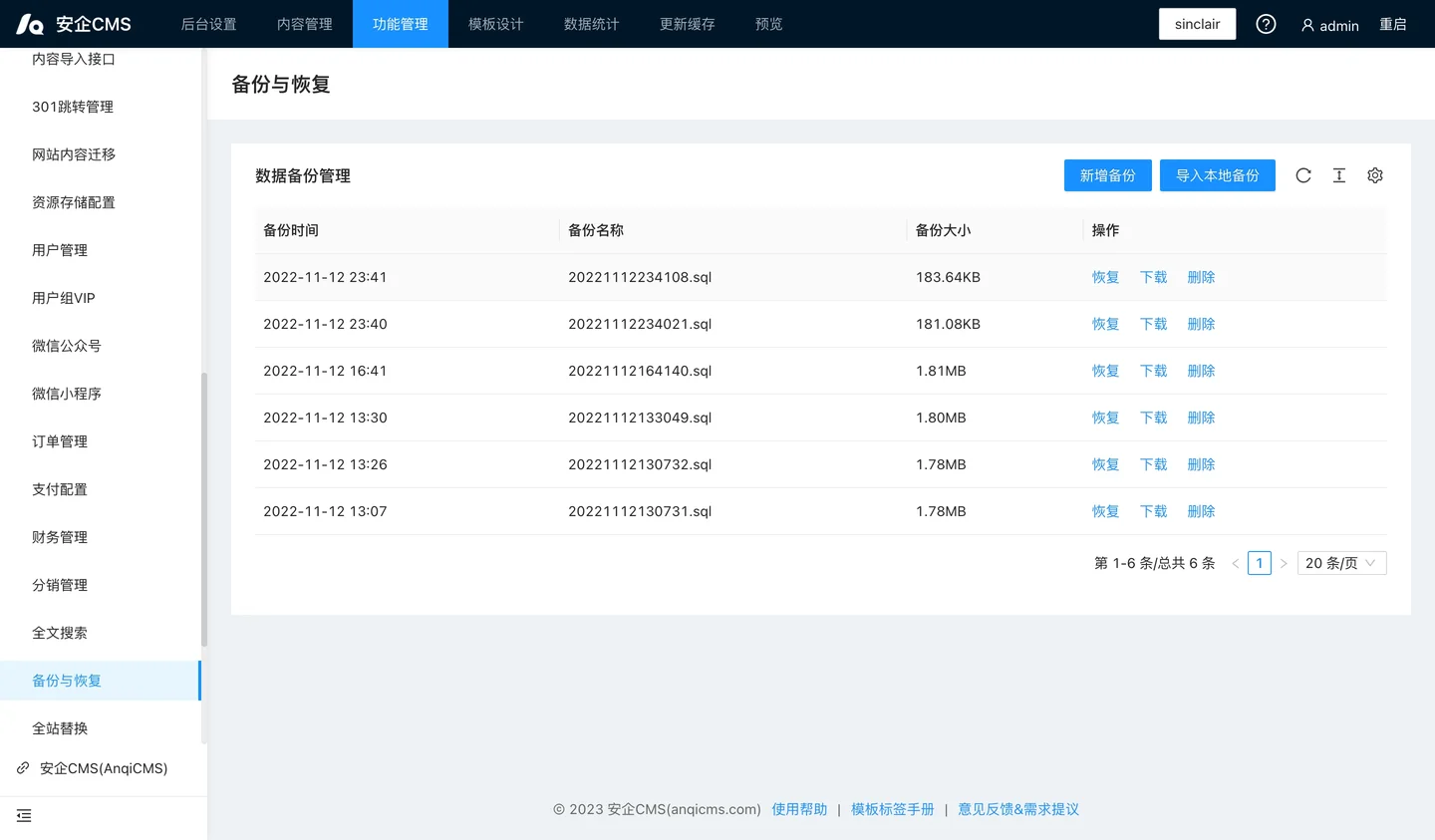This screenshot has width=1435, height=840.
Task: Delete backup 20221112130731.sql
Action: click(1202, 511)
